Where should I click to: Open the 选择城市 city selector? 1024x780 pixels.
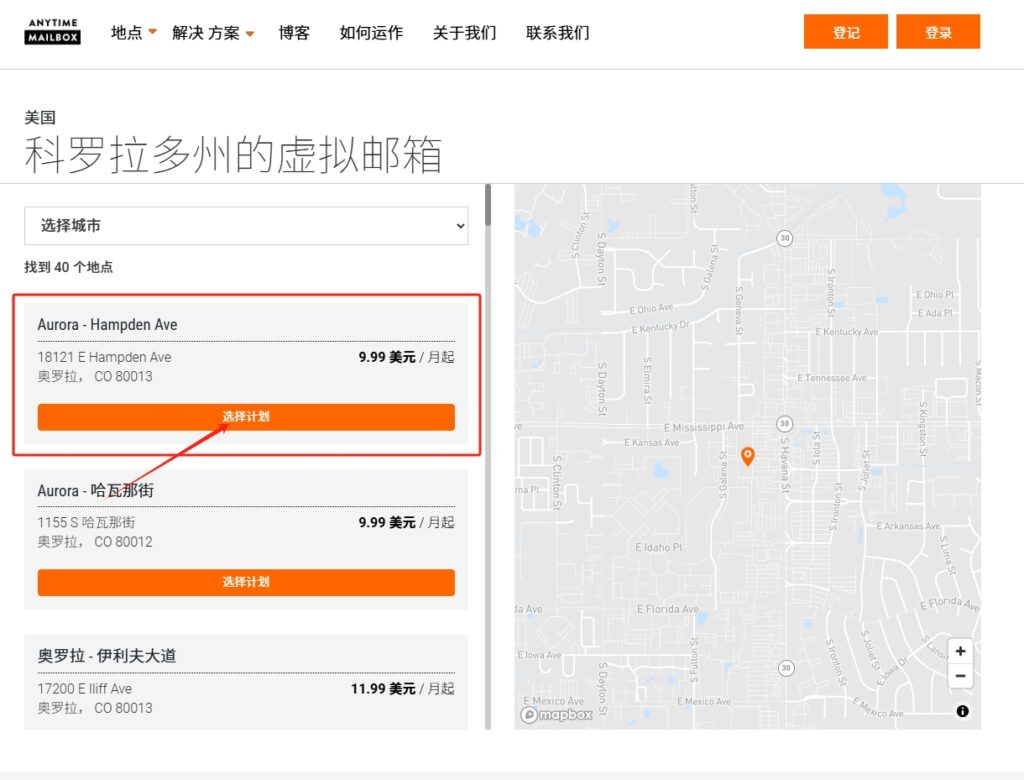point(245,226)
